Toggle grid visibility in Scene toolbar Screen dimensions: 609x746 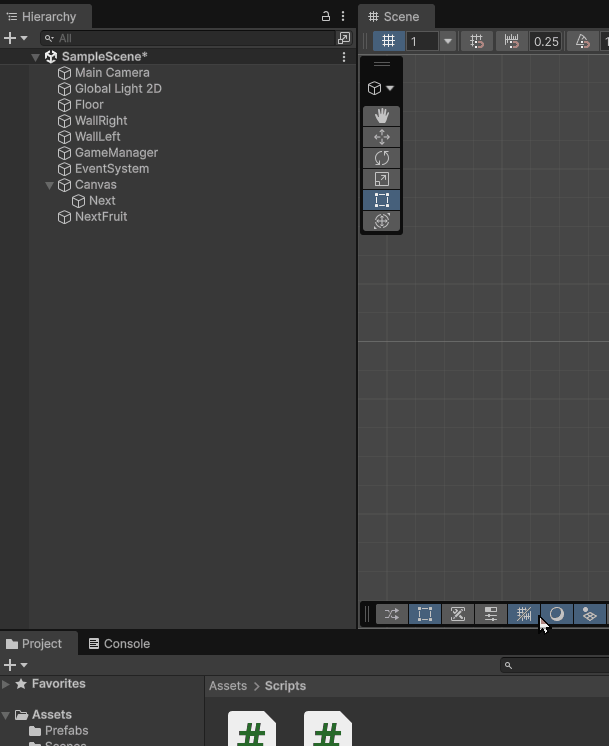[389, 41]
